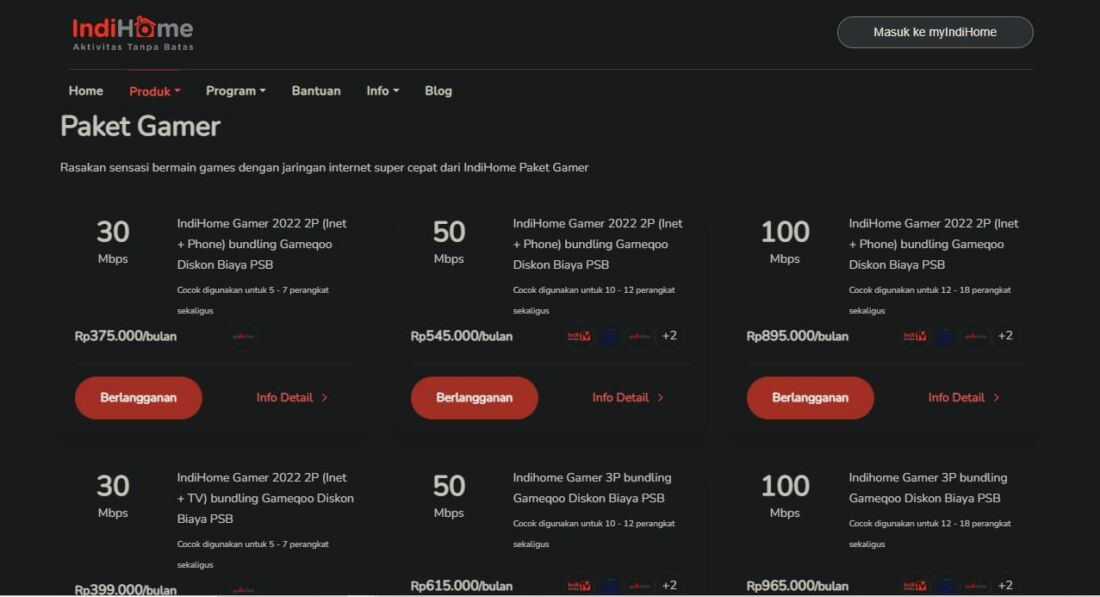The height and width of the screenshot is (597, 1100).
Task: Open the Produk dropdown menu
Action: (154, 91)
